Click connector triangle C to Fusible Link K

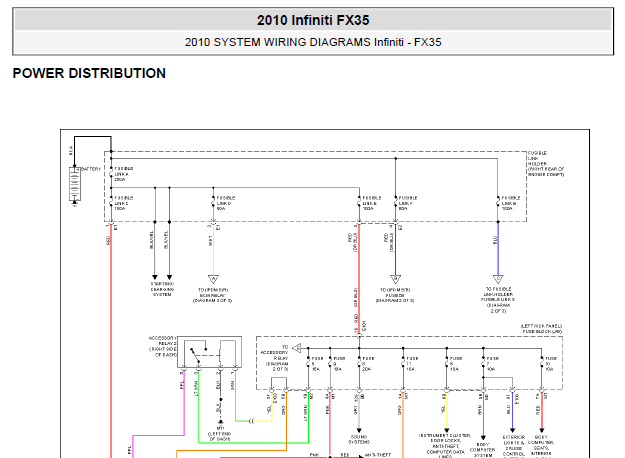point(498,279)
